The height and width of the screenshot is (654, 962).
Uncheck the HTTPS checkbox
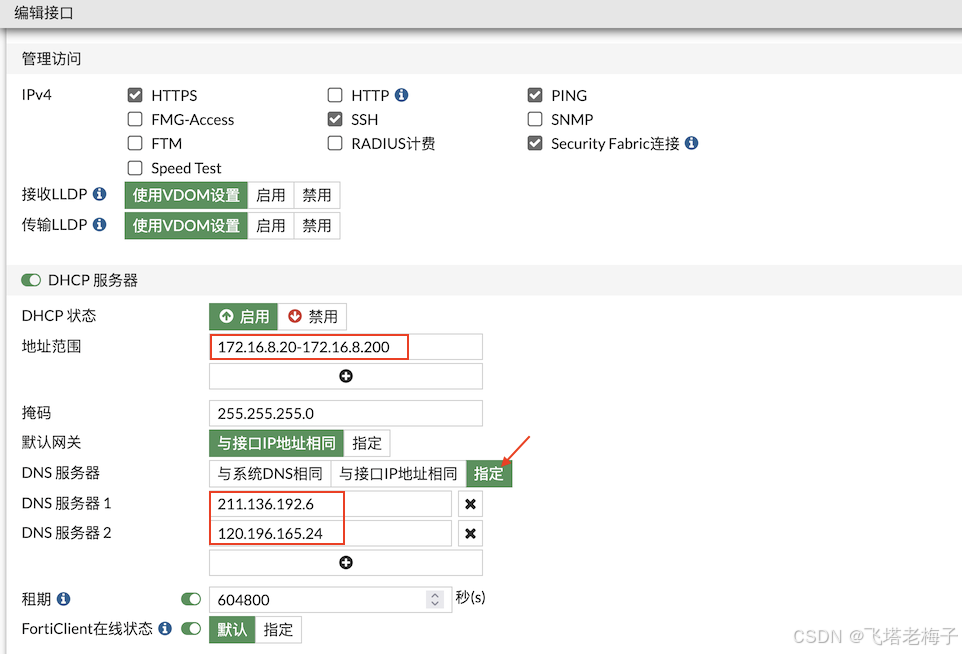[x=135, y=95]
